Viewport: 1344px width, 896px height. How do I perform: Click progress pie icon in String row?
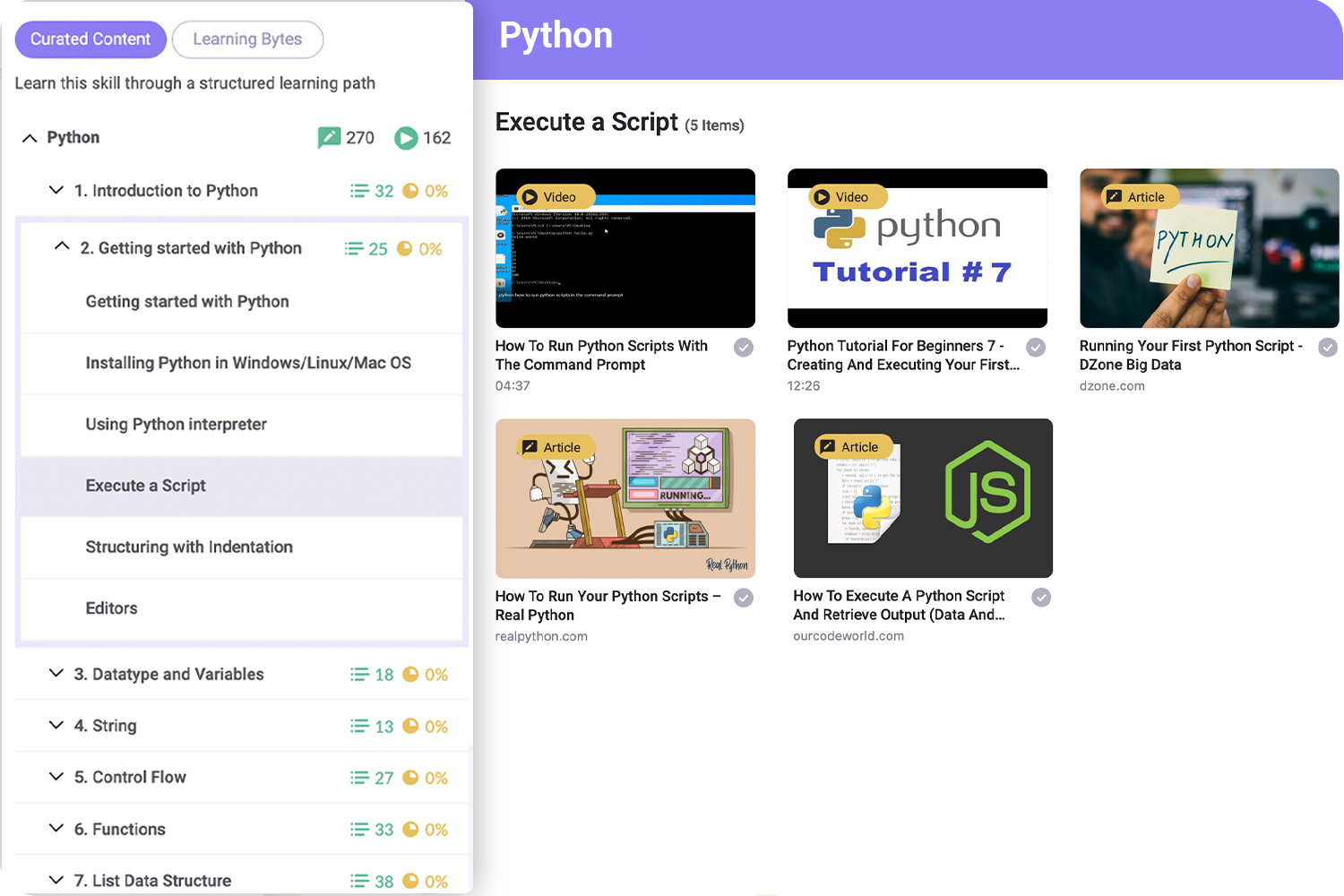pyautogui.click(x=410, y=727)
